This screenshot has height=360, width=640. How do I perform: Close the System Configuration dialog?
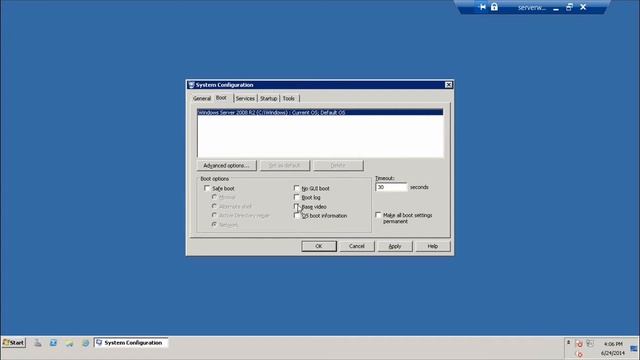click(448, 84)
